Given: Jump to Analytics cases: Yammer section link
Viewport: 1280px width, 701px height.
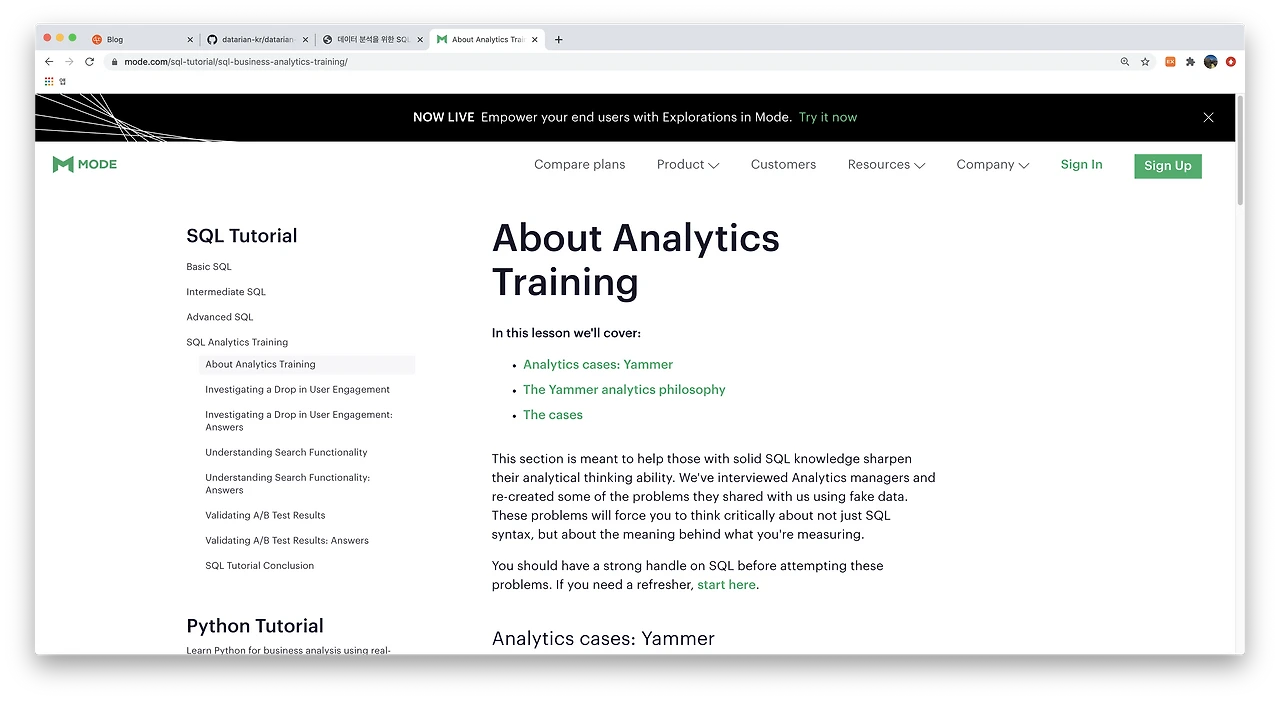Looking at the screenshot, I should coord(598,365).
